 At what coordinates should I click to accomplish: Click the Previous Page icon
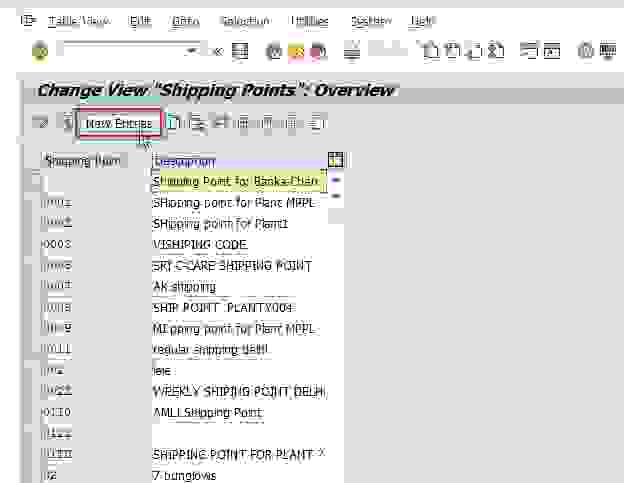(x=452, y=51)
